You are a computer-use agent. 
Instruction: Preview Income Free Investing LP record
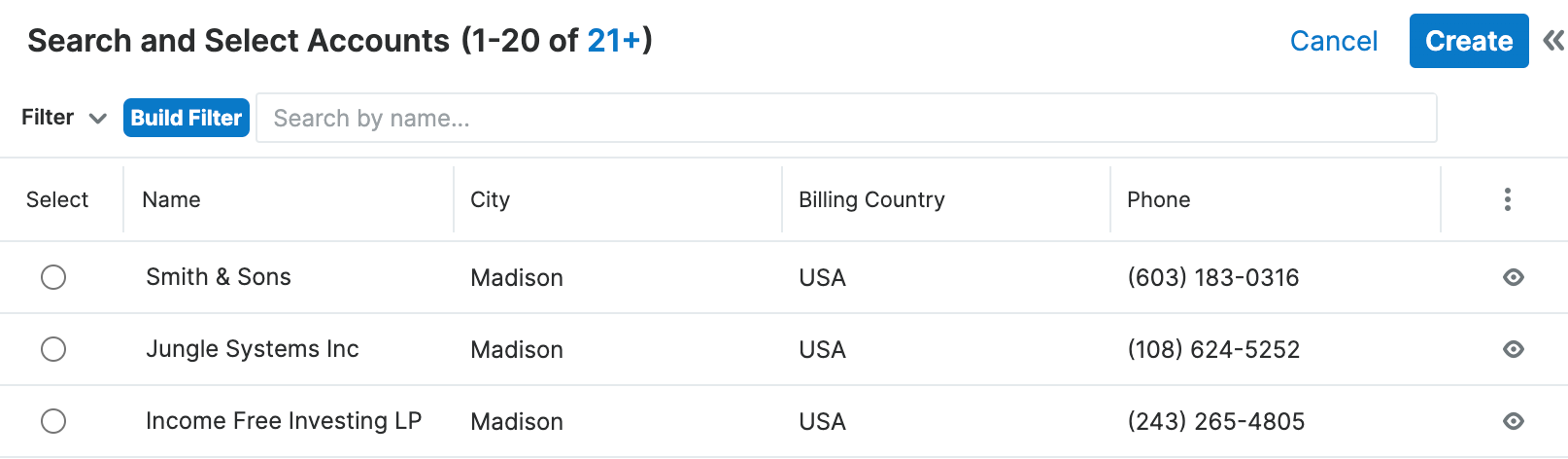1513,421
